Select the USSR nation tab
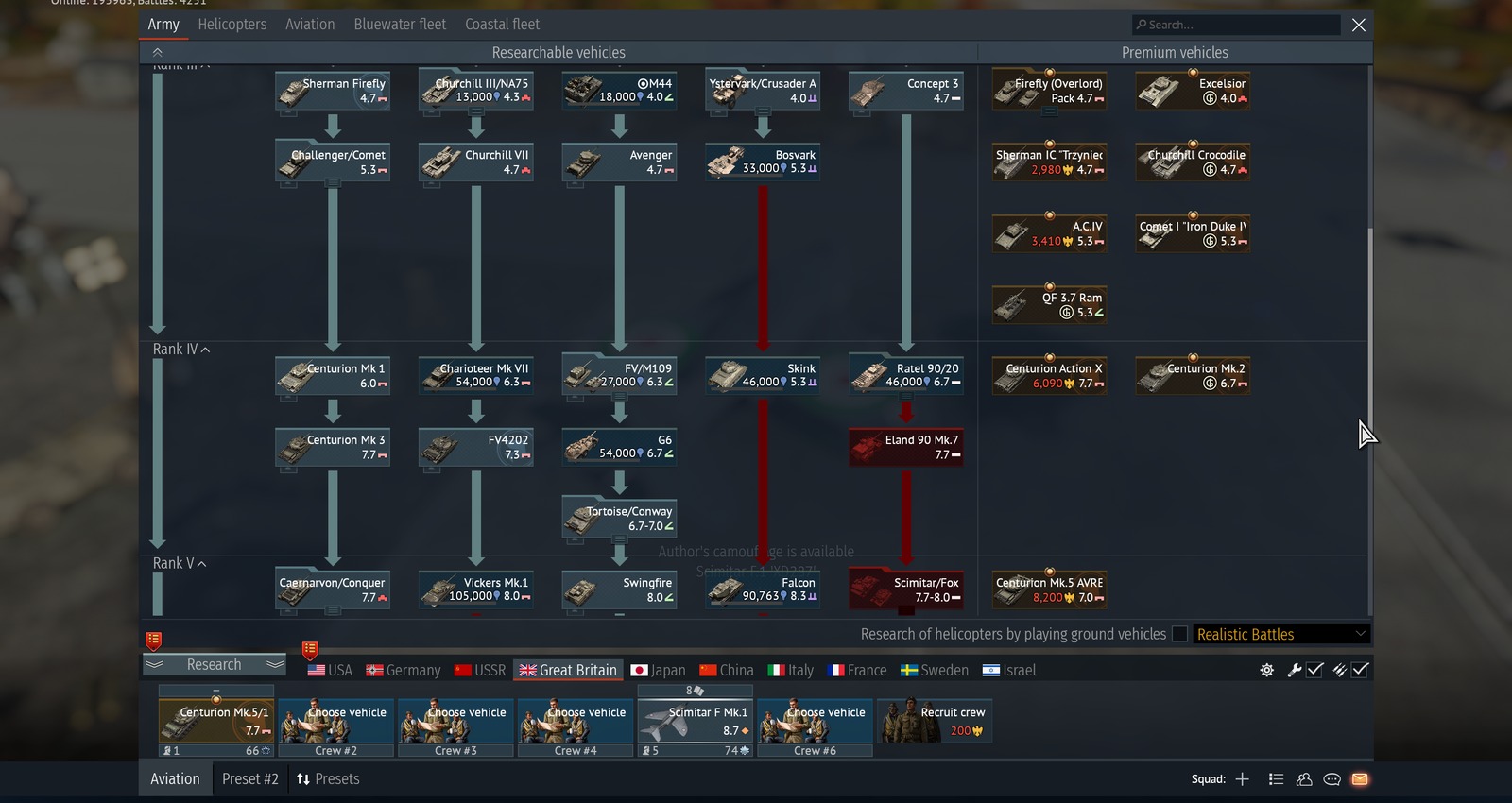 pos(480,671)
